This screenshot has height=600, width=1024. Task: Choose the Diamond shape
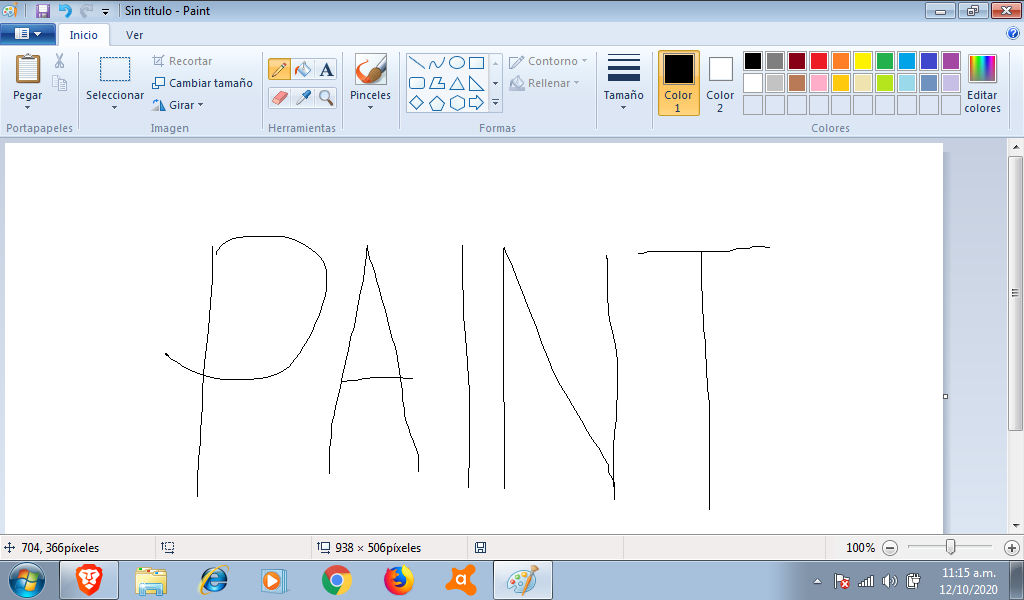coord(417,103)
